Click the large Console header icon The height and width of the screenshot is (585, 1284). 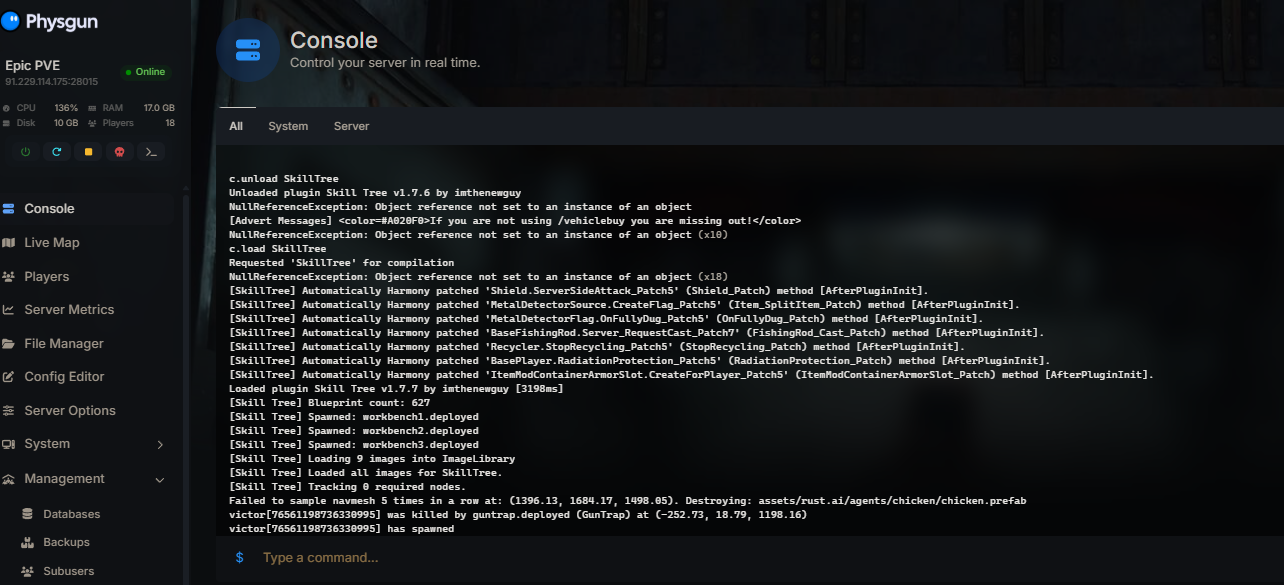point(247,50)
